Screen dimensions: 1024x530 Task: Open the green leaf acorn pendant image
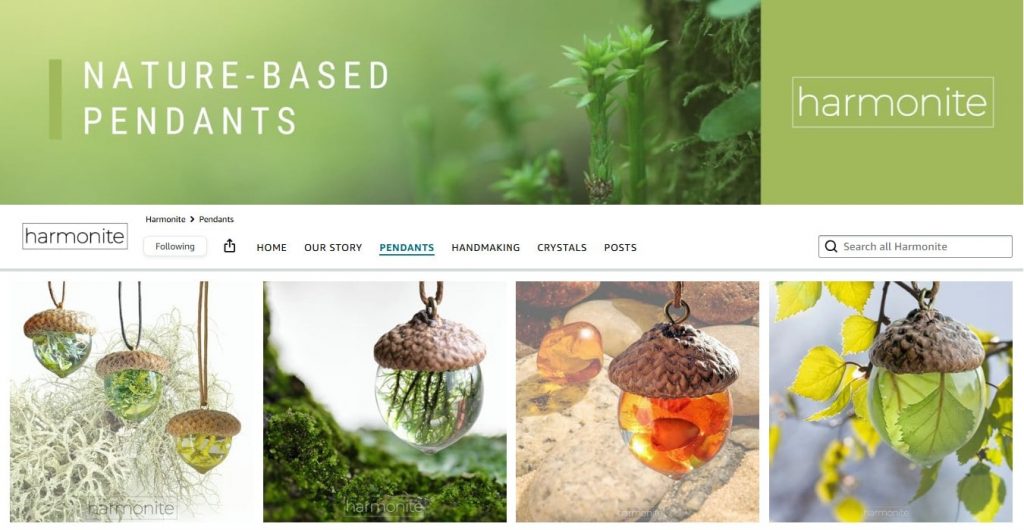click(x=891, y=401)
